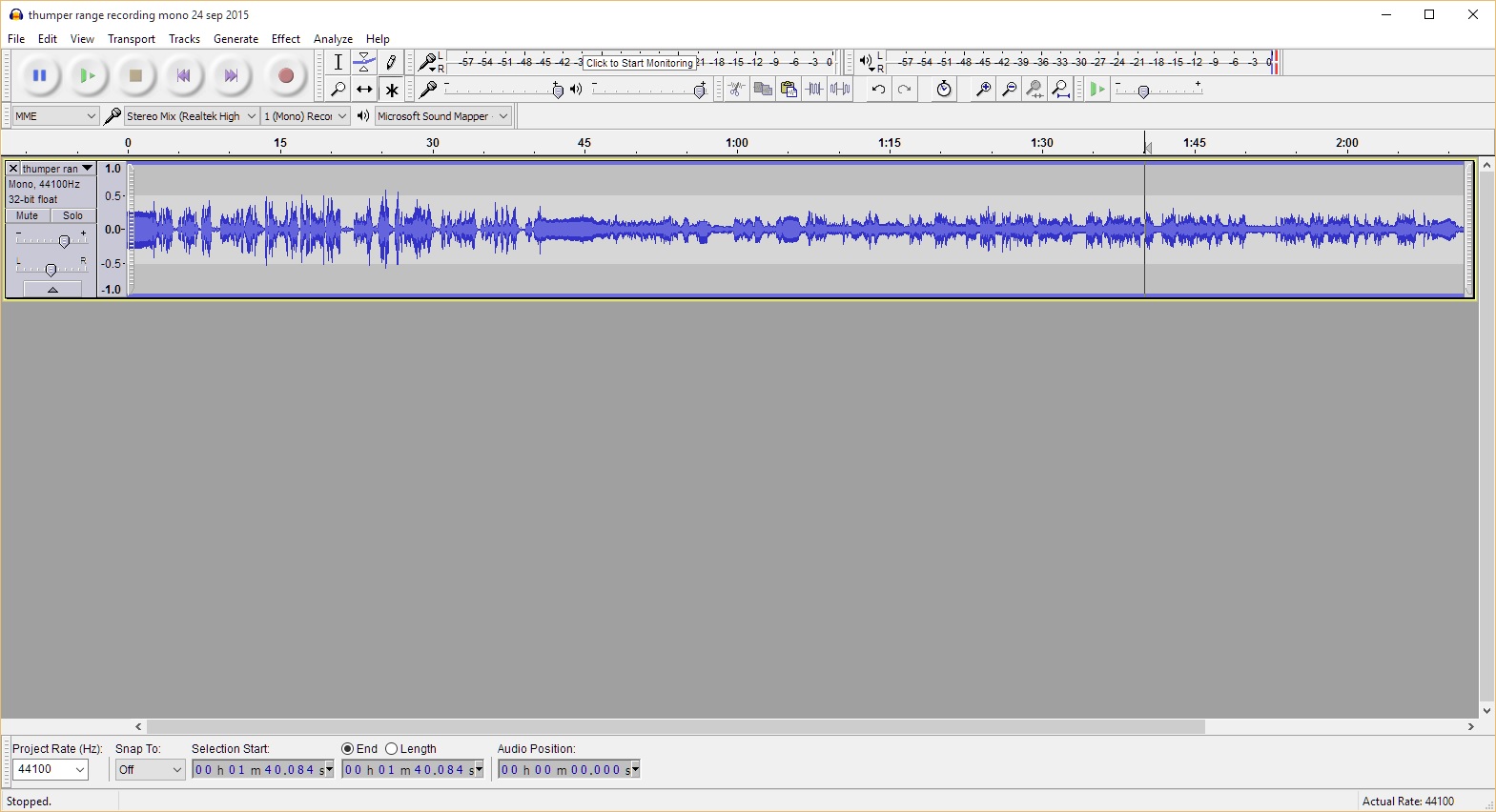Solo the thumper range track
Image resolution: width=1496 pixels, height=812 pixels.
click(x=72, y=216)
